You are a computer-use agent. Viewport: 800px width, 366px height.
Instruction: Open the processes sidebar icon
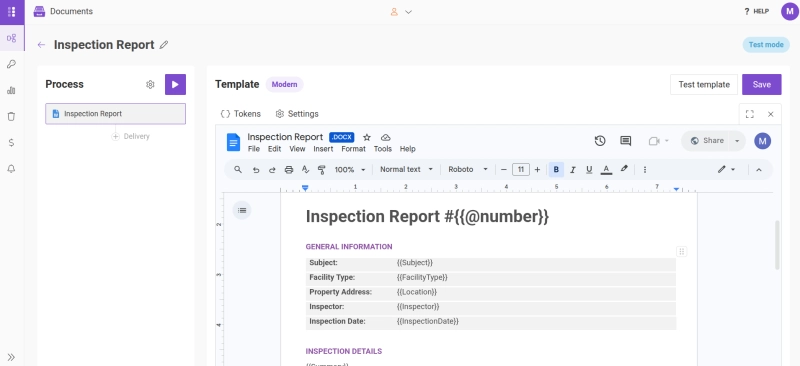pos(11,38)
